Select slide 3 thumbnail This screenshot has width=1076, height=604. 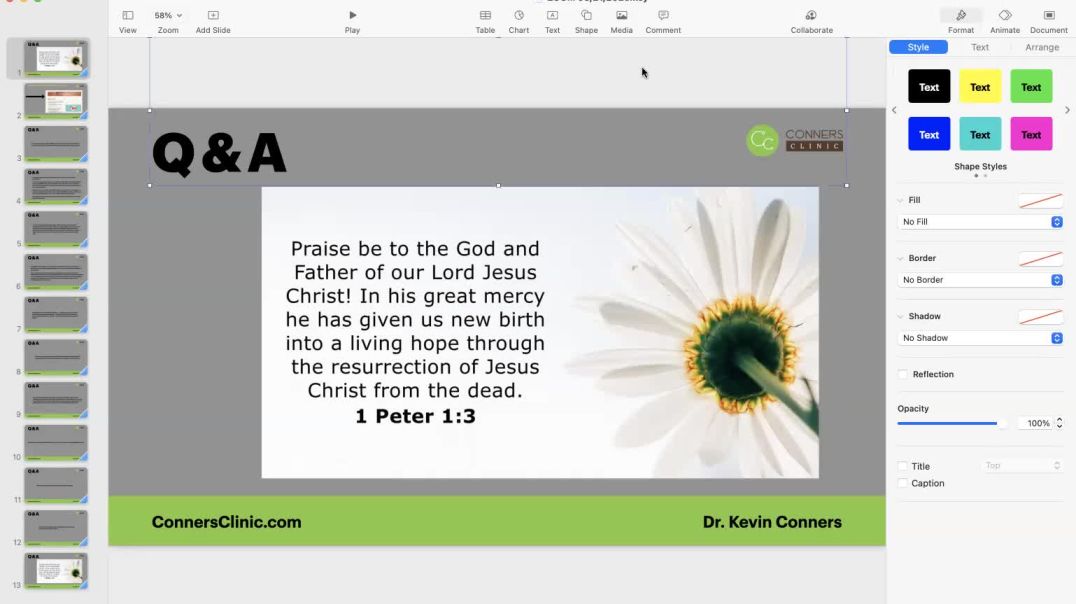pyautogui.click(x=56, y=144)
